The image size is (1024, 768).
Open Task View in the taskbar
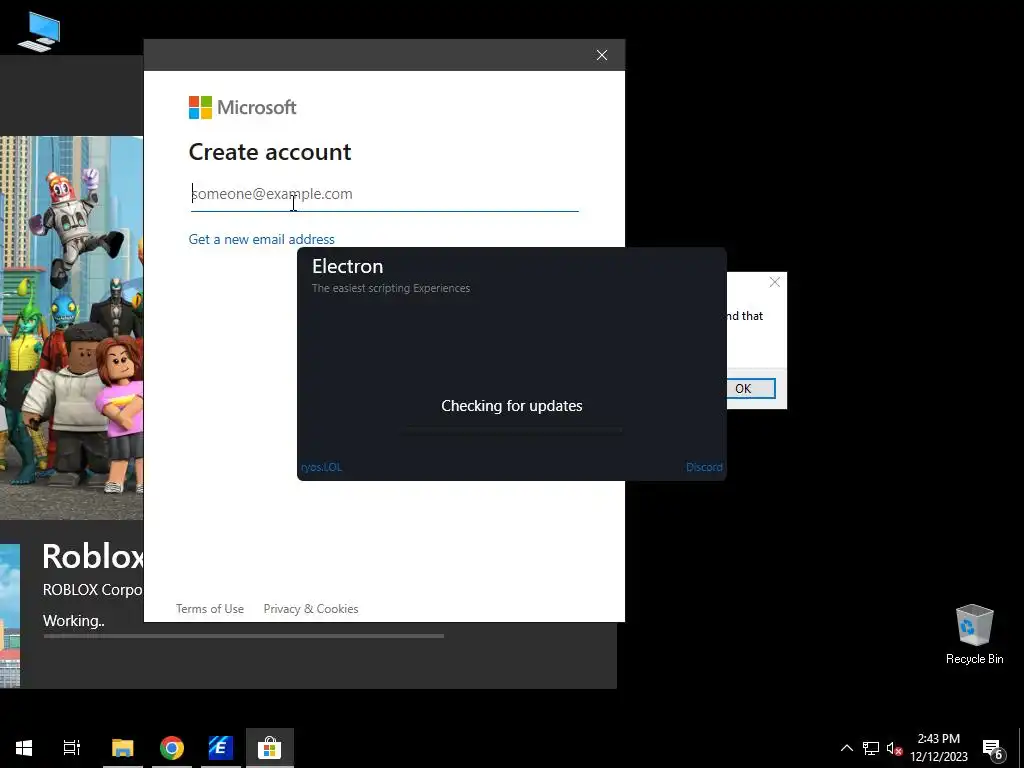click(72, 748)
